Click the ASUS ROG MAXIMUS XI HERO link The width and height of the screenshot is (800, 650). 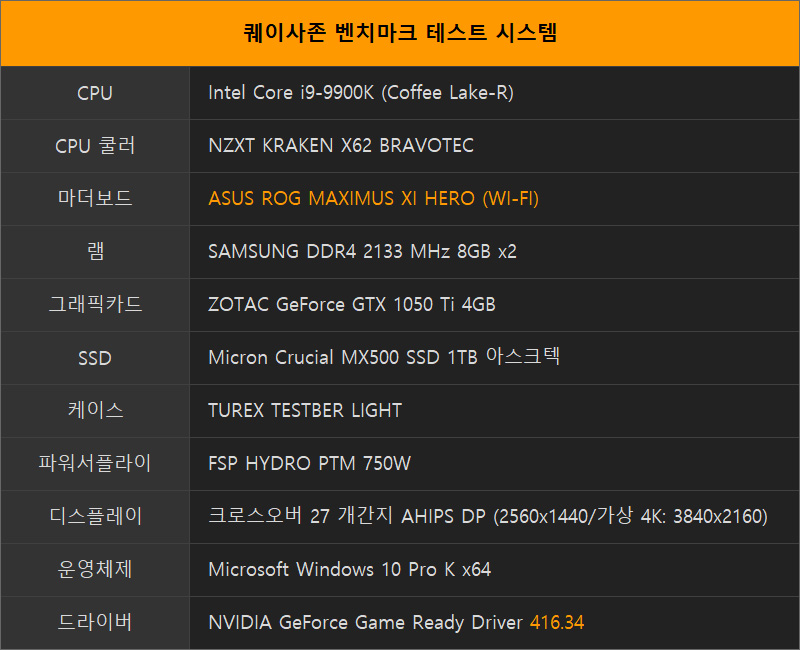tap(372, 199)
